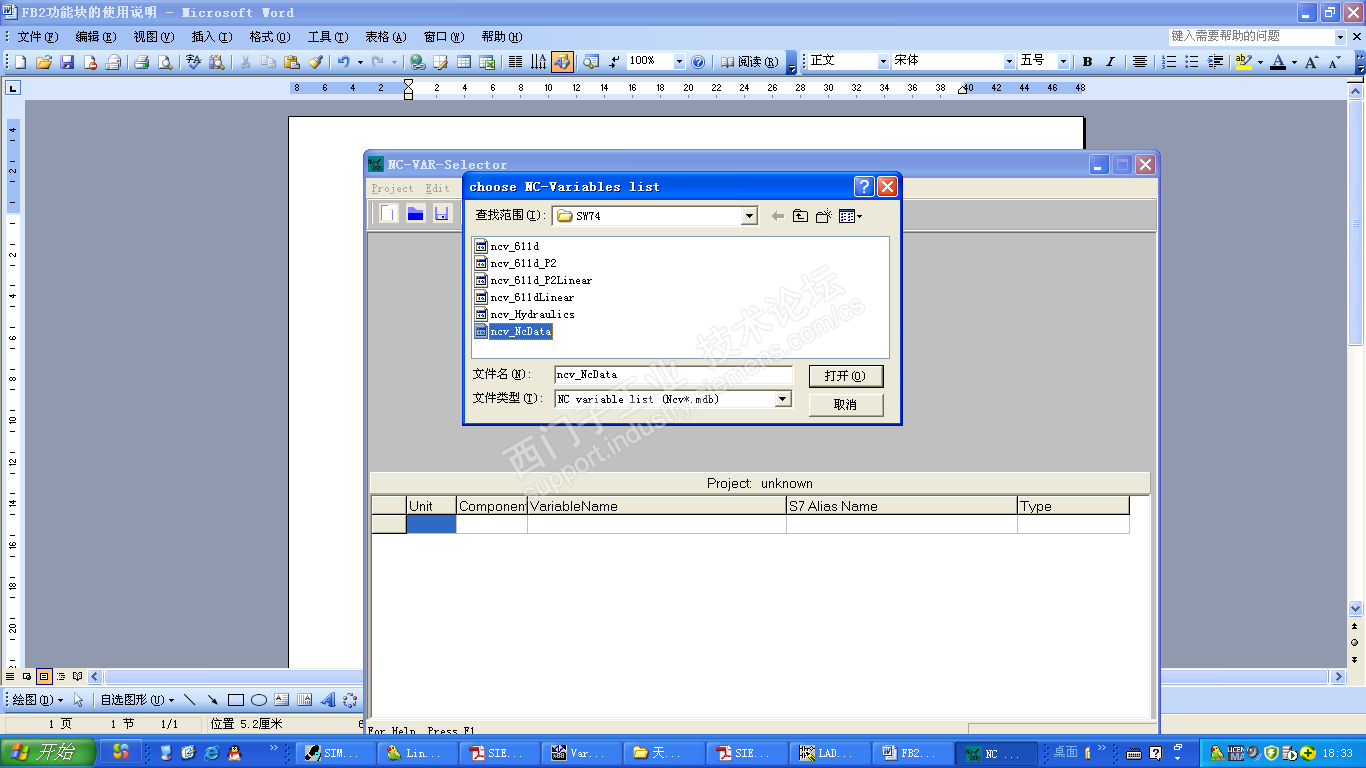Toggle Italic formatting
The height and width of the screenshot is (768, 1366).
[x=1110, y=62]
